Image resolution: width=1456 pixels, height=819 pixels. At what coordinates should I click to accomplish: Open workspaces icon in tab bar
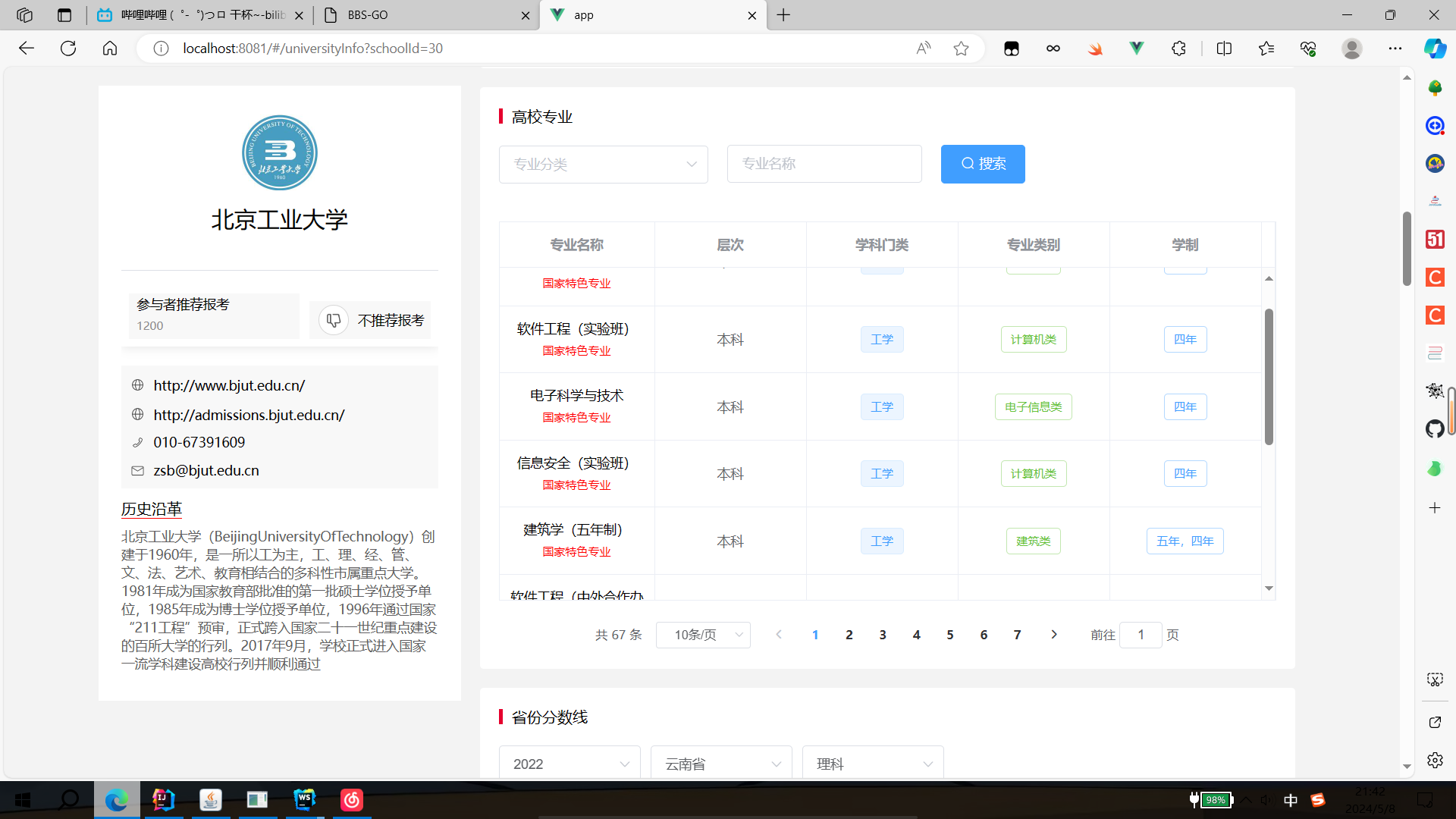24,15
